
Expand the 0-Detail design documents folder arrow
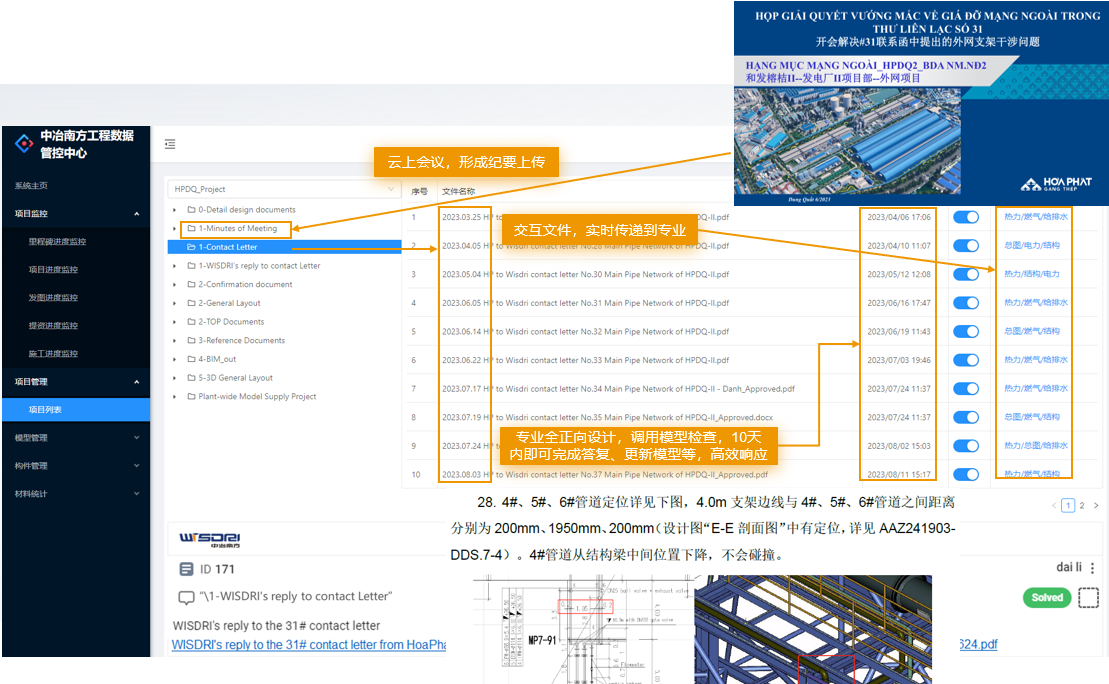tap(175, 210)
